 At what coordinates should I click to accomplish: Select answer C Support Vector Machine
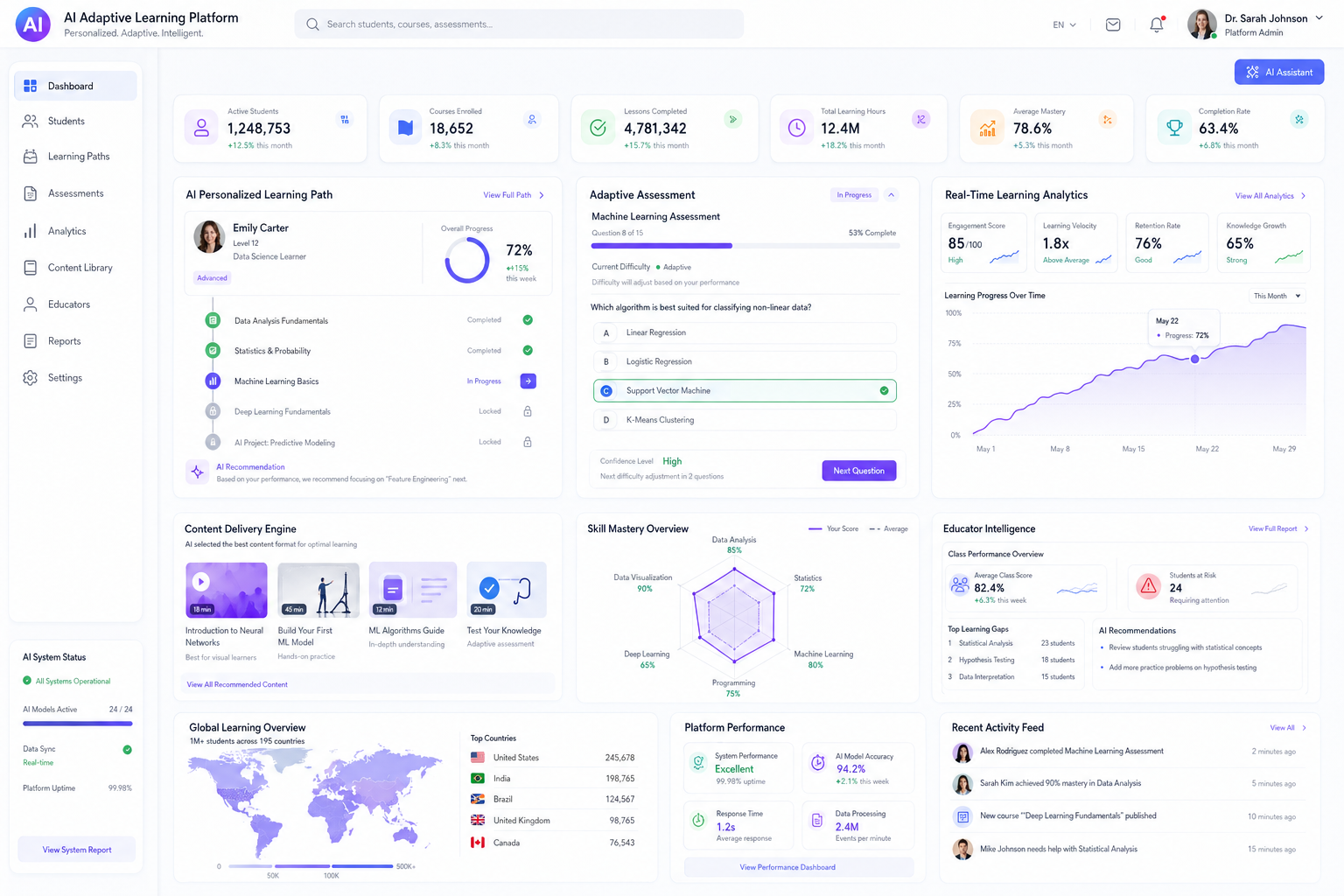coord(745,390)
